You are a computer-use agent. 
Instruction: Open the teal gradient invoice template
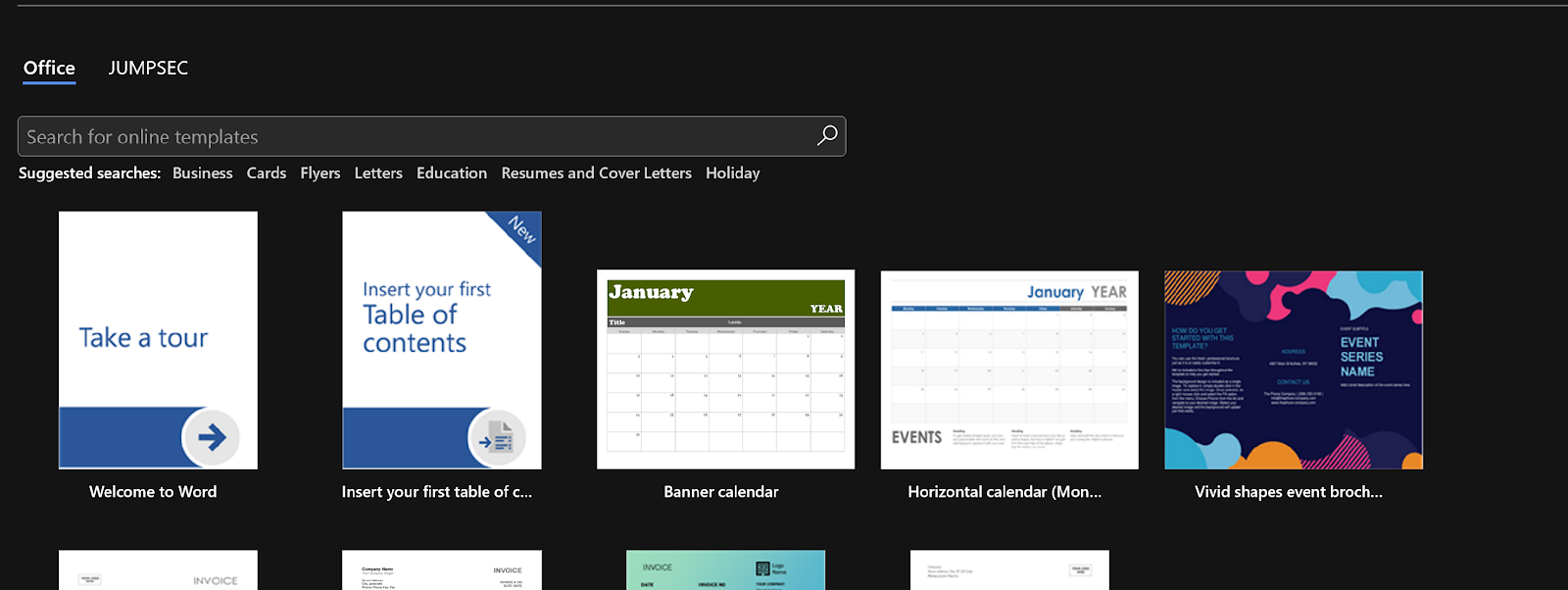tap(726, 570)
